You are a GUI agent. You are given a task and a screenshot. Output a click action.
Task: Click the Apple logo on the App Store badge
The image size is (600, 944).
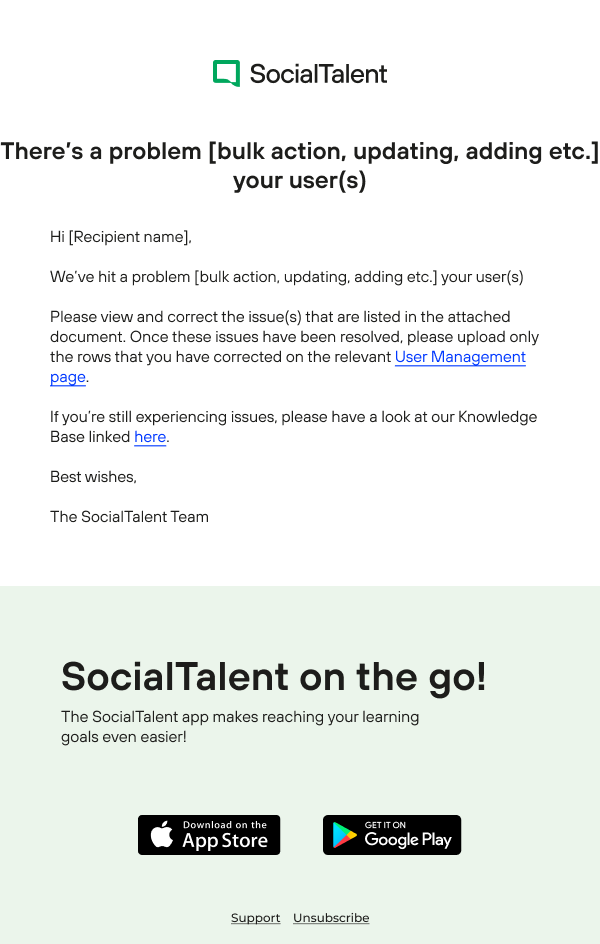coord(162,835)
